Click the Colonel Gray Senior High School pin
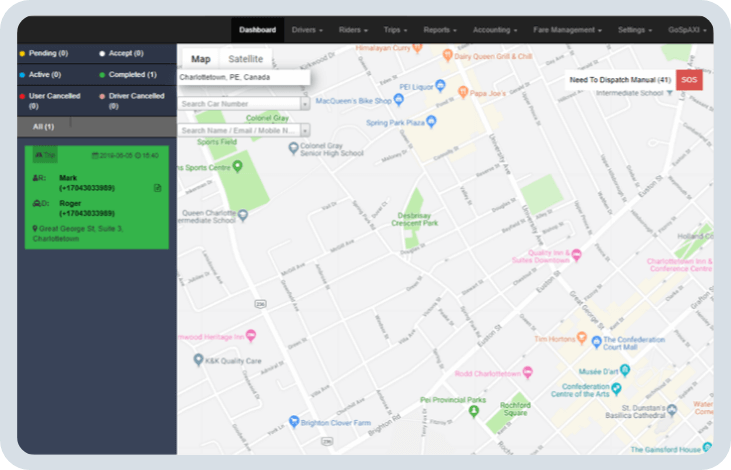The height and width of the screenshot is (470, 731). [x=293, y=148]
